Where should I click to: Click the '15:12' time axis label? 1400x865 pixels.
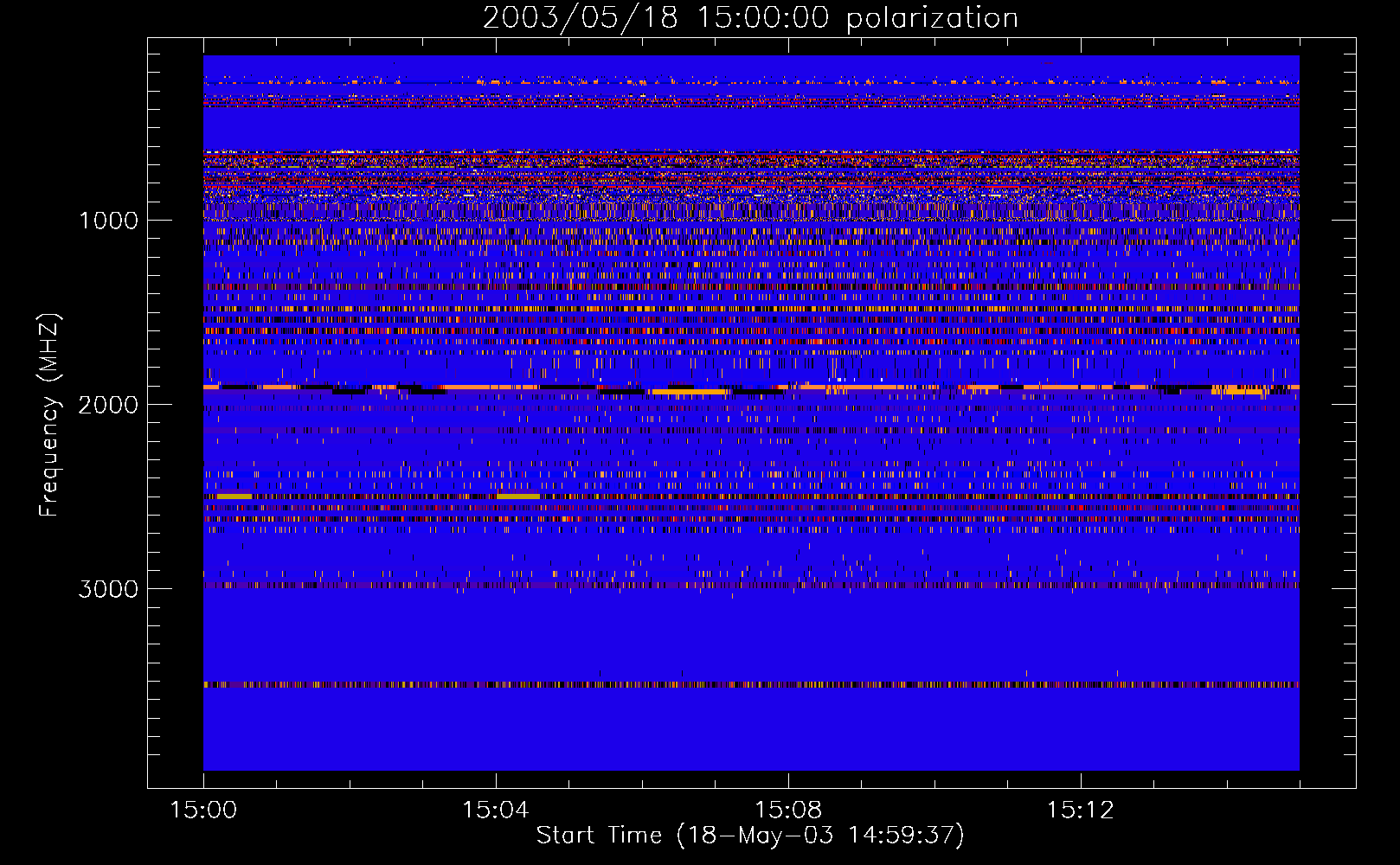click(1081, 811)
